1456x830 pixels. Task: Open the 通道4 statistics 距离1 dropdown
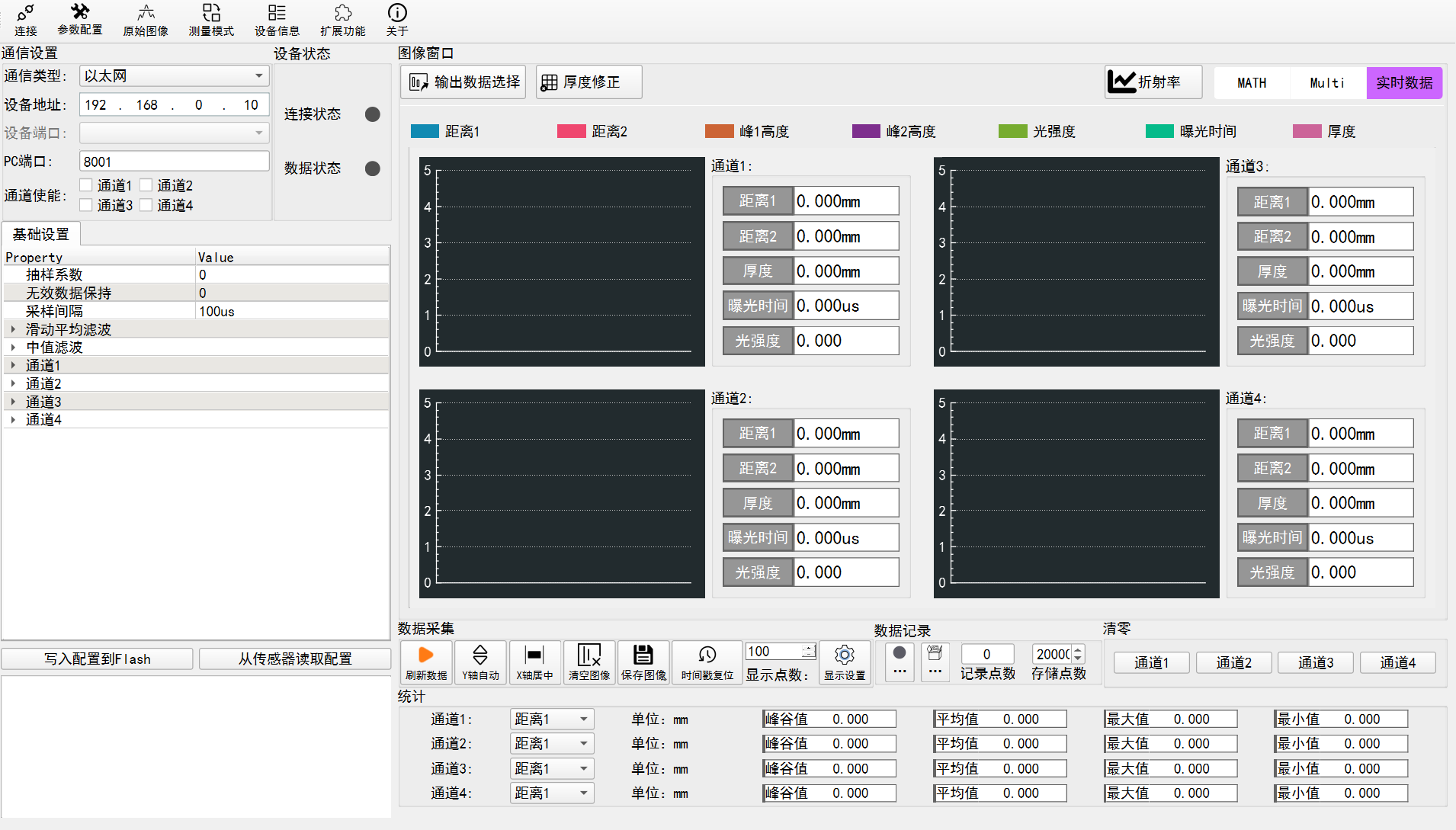pos(551,793)
